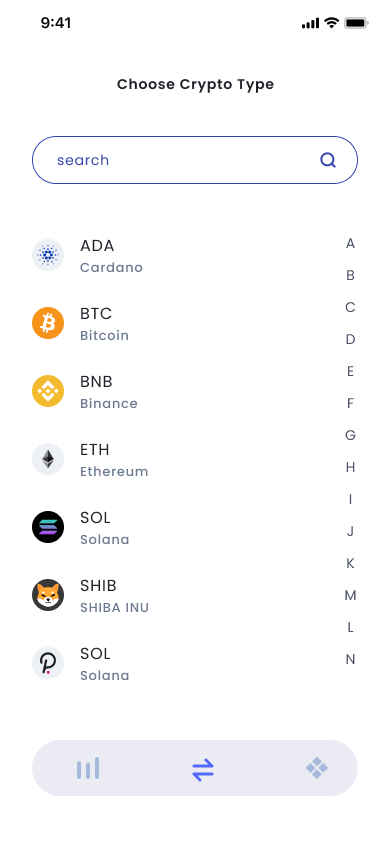Jump to letter A in the index

(350, 244)
